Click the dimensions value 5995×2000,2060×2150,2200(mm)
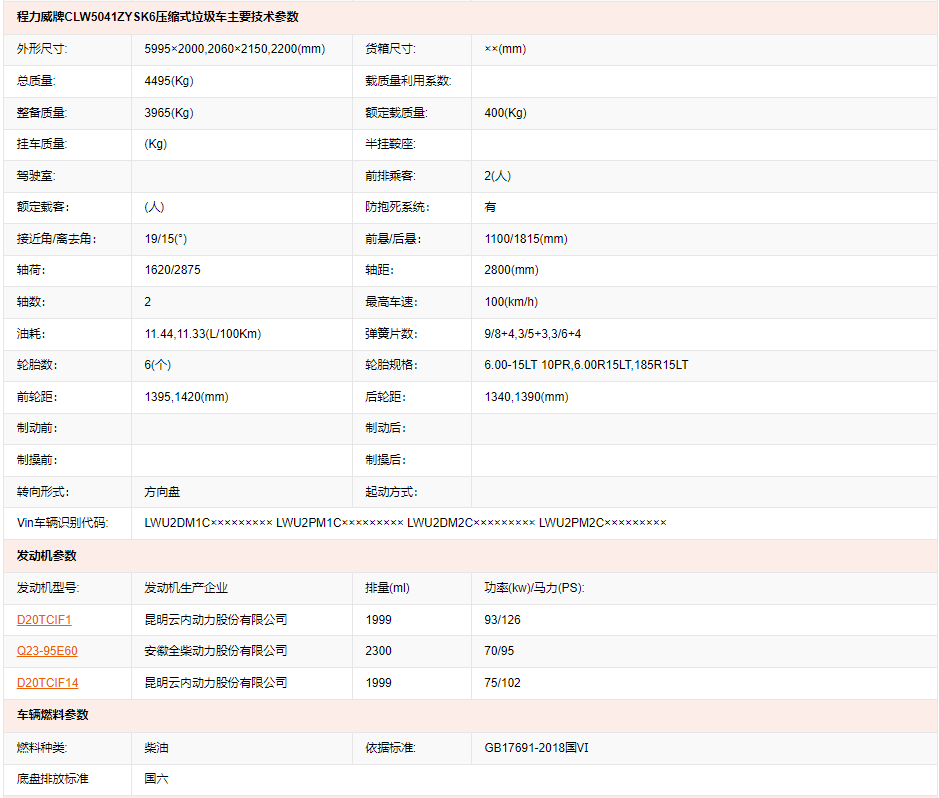The image size is (939, 798). pyautogui.click(x=235, y=49)
